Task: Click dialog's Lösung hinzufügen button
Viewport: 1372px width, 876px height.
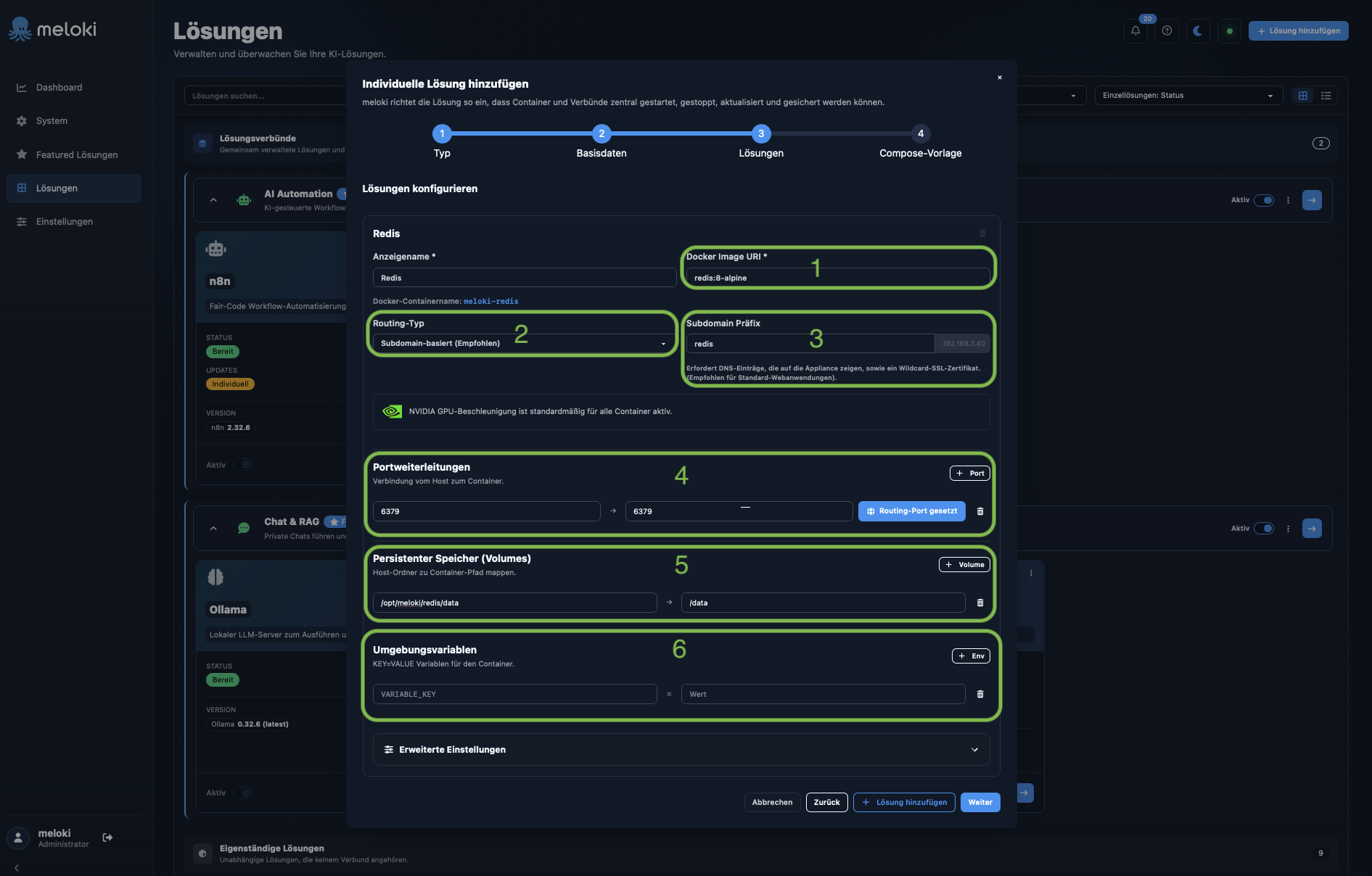Action: pos(904,803)
